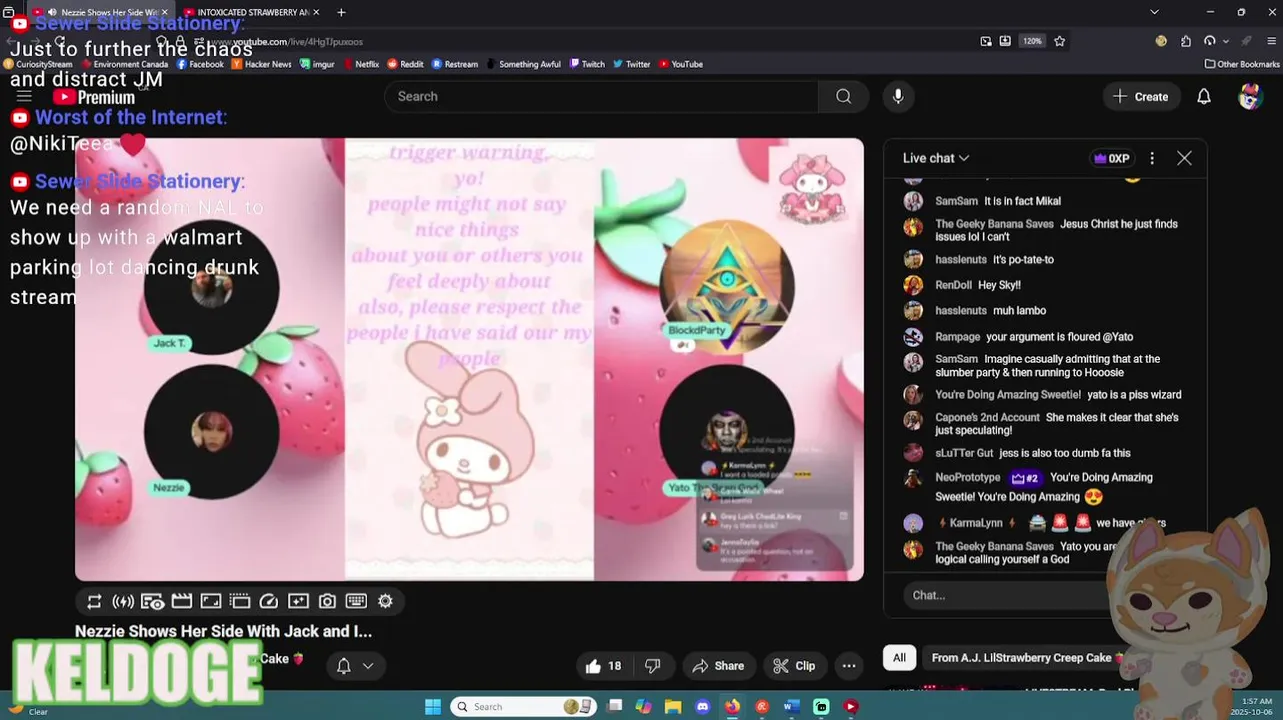Open the Something Awful bookmark

pos(523,64)
